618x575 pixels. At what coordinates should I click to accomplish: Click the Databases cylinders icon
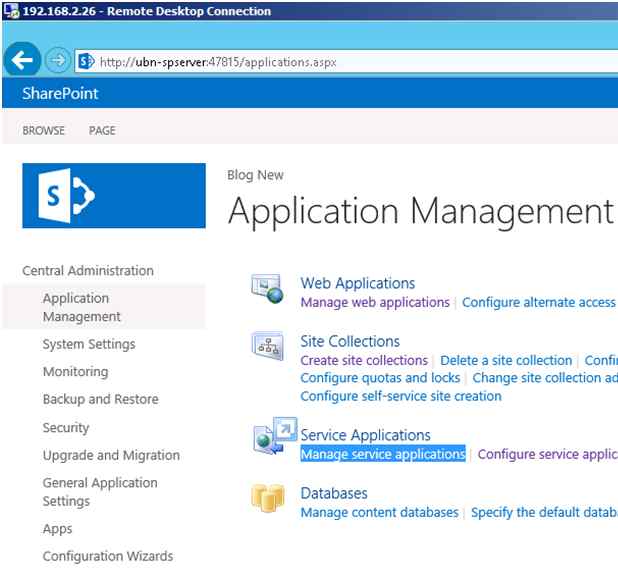pos(267,498)
